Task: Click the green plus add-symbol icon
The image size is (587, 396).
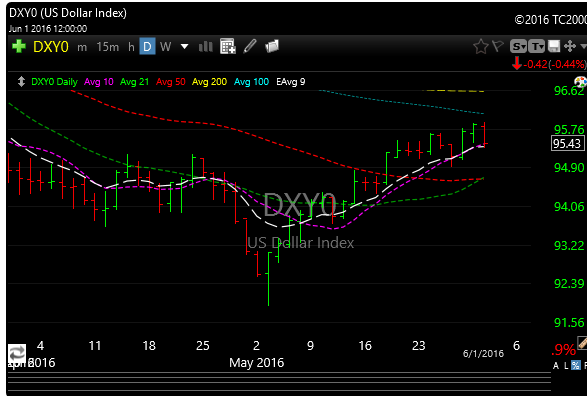Action: (x=18, y=47)
